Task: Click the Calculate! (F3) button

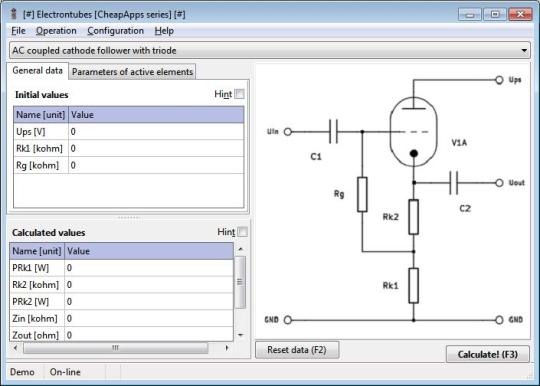Action: 488,354
